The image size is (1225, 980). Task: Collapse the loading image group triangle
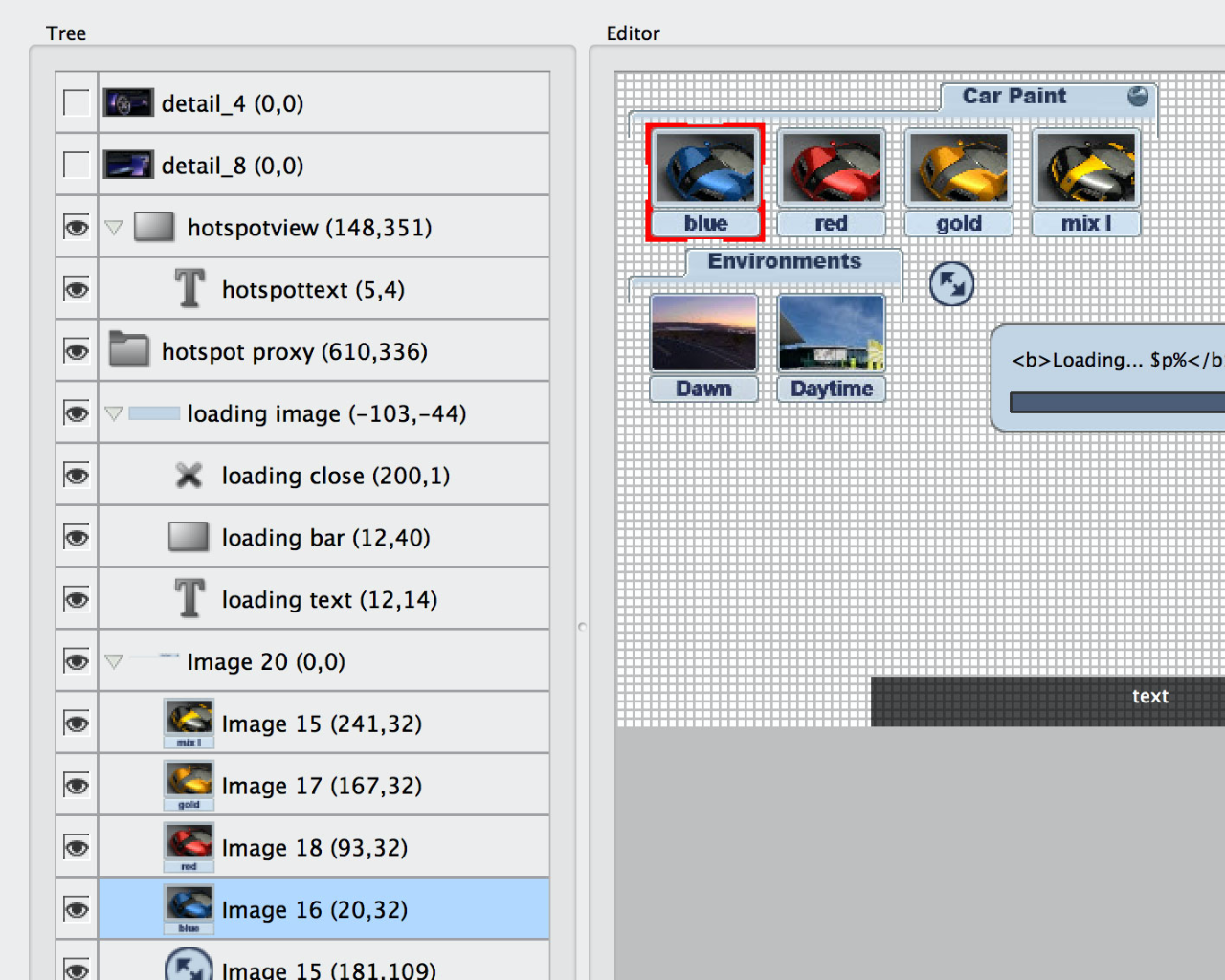tap(114, 413)
